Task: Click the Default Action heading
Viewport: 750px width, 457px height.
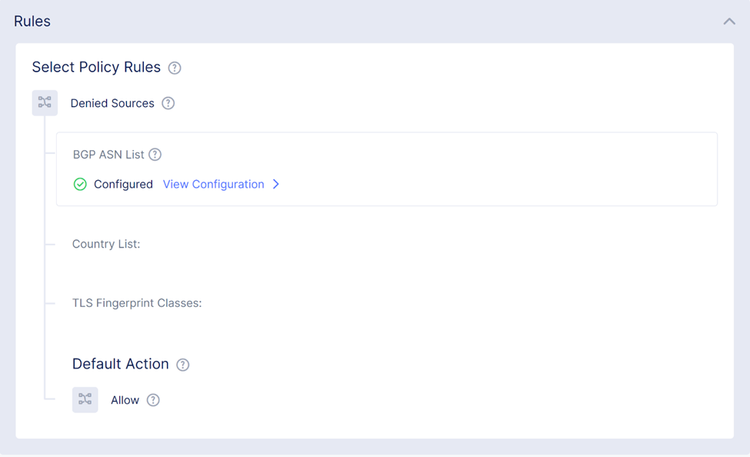Action: [x=120, y=364]
